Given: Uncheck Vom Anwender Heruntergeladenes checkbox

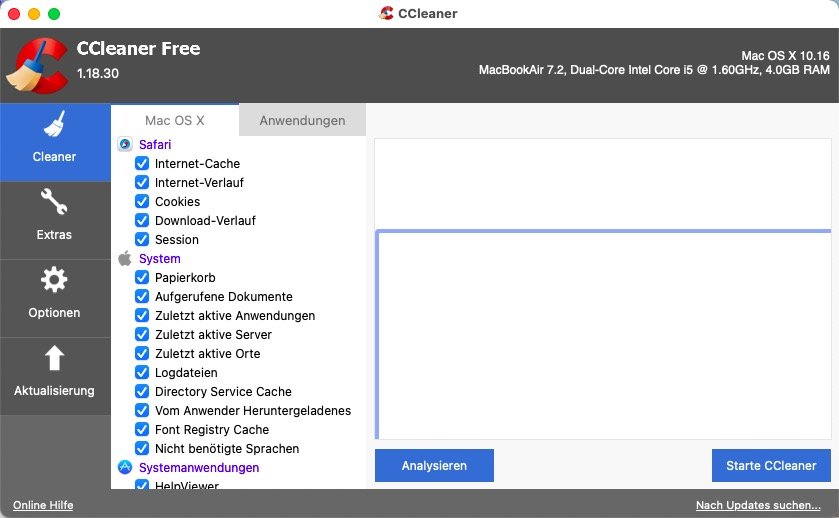Looking at the screenshot, I should 142,410.
